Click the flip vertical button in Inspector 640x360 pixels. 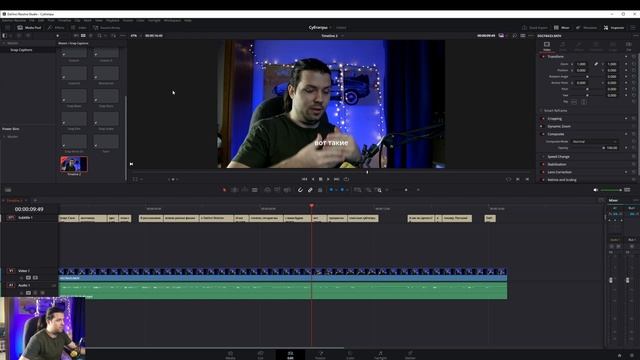pyautogui.click(x=584, y=101)
